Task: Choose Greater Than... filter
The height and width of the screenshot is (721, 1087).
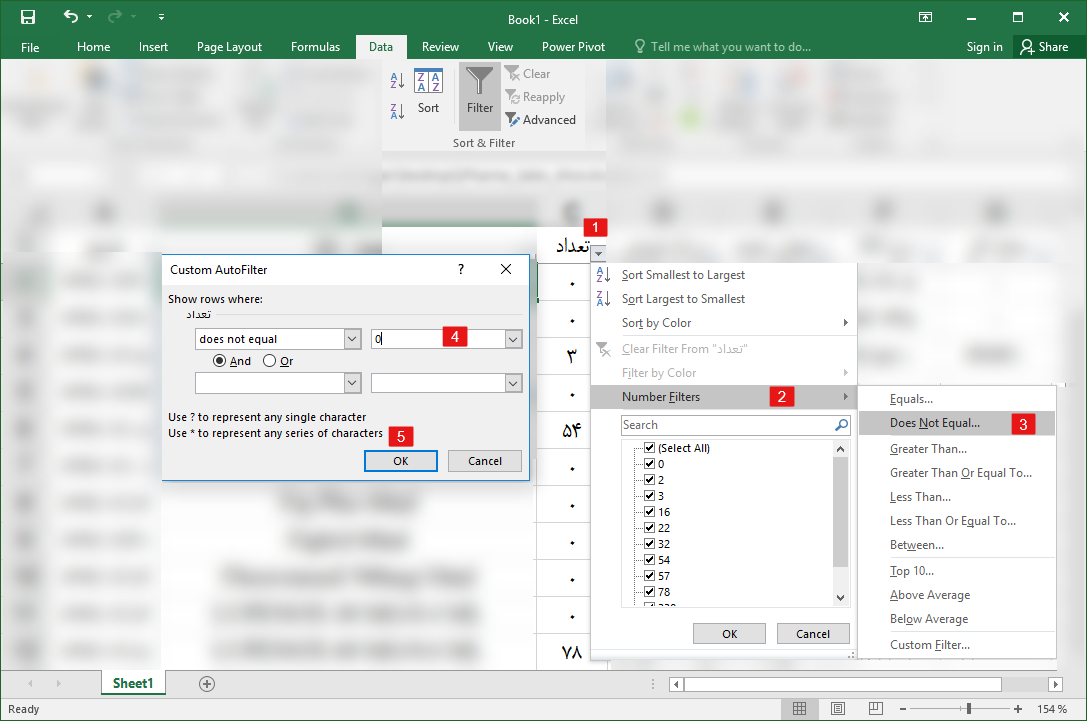Action: [x=928, y=449]
